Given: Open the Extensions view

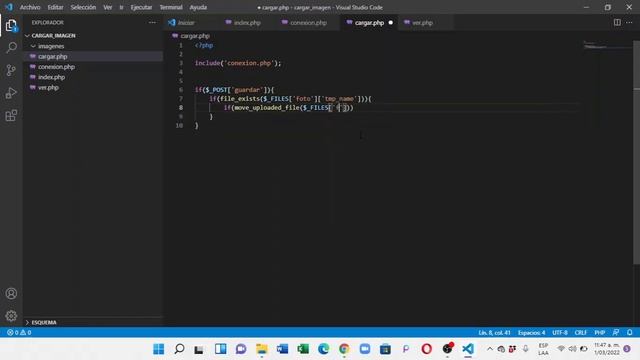Looking at the screenshot, I should click(11, 116).
